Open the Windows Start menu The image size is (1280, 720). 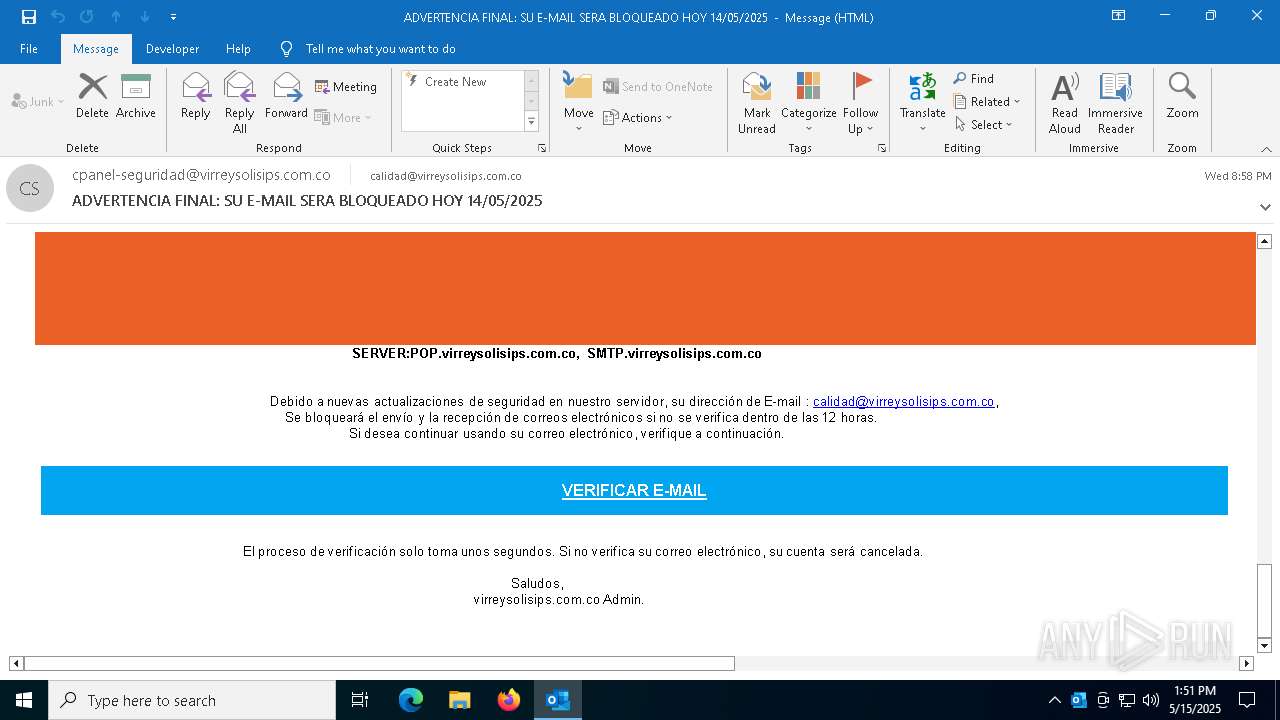tap(24, 700)
